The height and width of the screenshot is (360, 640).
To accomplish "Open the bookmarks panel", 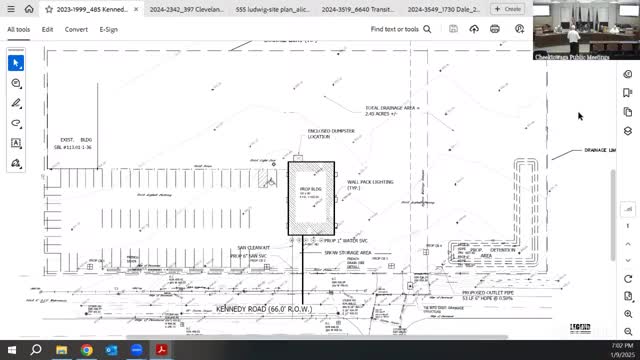I will [x=628, y=93].
